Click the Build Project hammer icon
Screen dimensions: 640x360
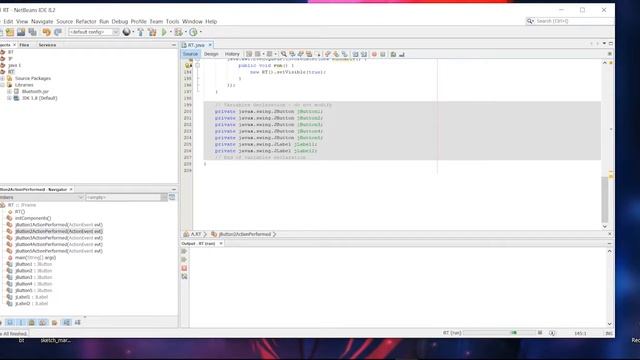[140, 32]
